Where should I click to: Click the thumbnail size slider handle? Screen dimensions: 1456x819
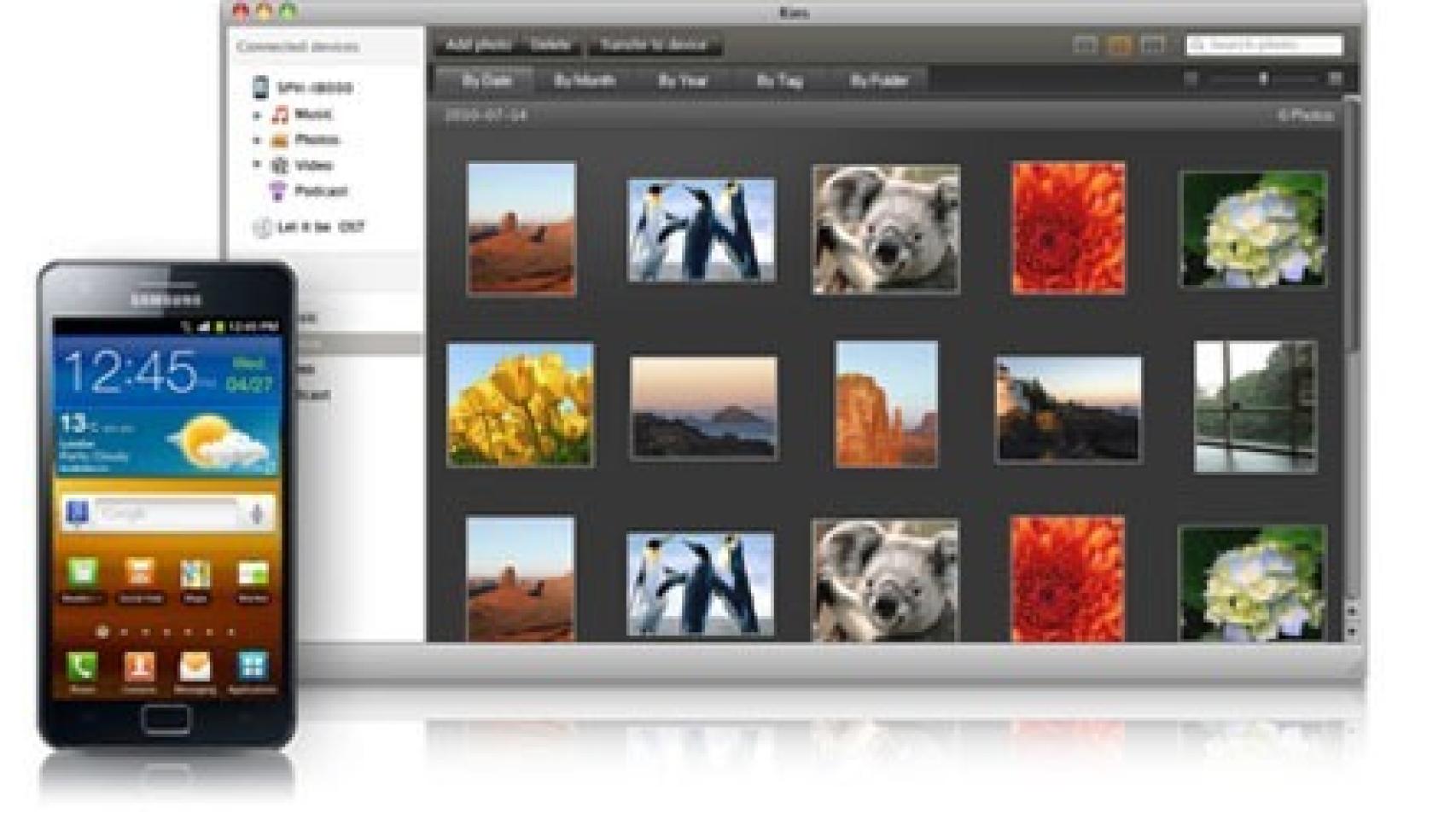pos(1263,78)
